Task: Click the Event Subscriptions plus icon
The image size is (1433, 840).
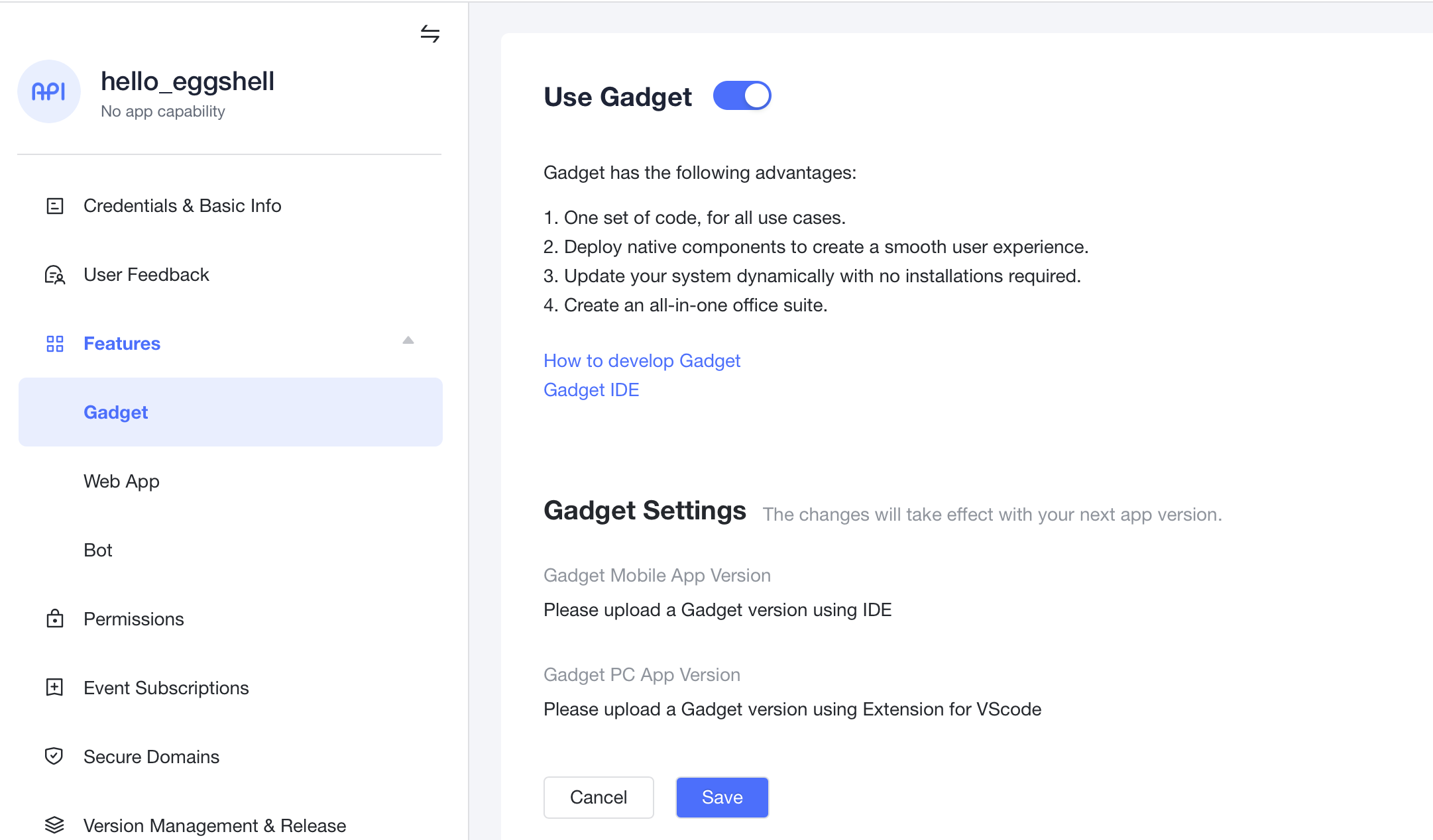Action: (55, 688)
